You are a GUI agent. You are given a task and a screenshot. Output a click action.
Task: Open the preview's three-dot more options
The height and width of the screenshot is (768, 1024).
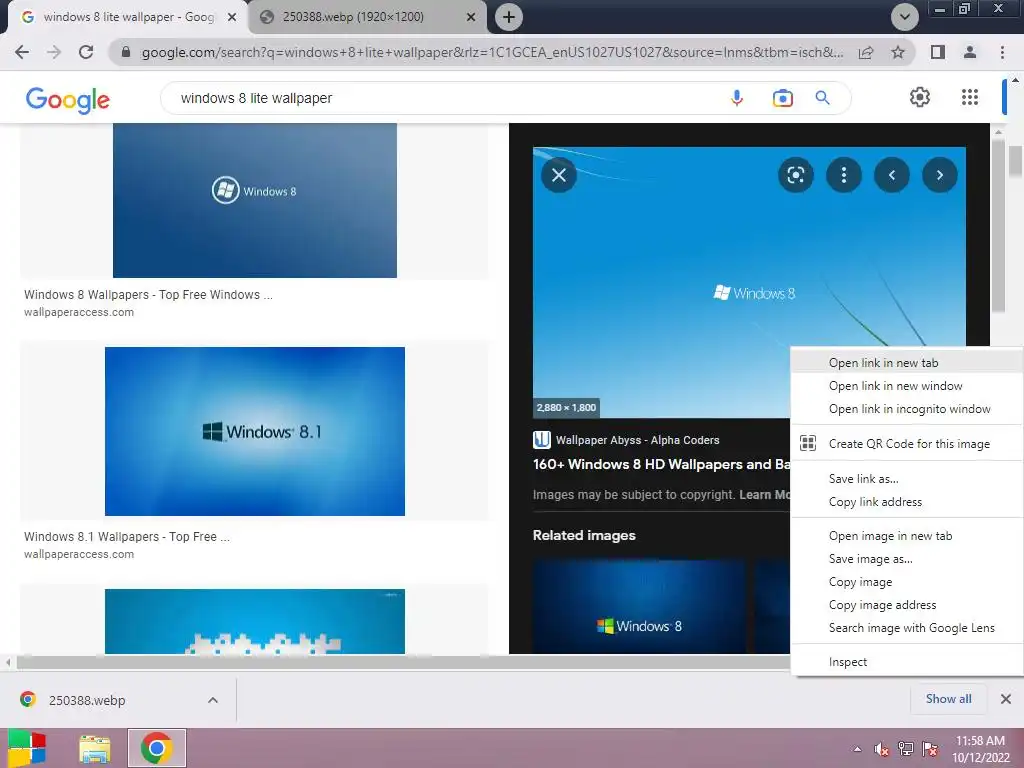click(844, 175)
